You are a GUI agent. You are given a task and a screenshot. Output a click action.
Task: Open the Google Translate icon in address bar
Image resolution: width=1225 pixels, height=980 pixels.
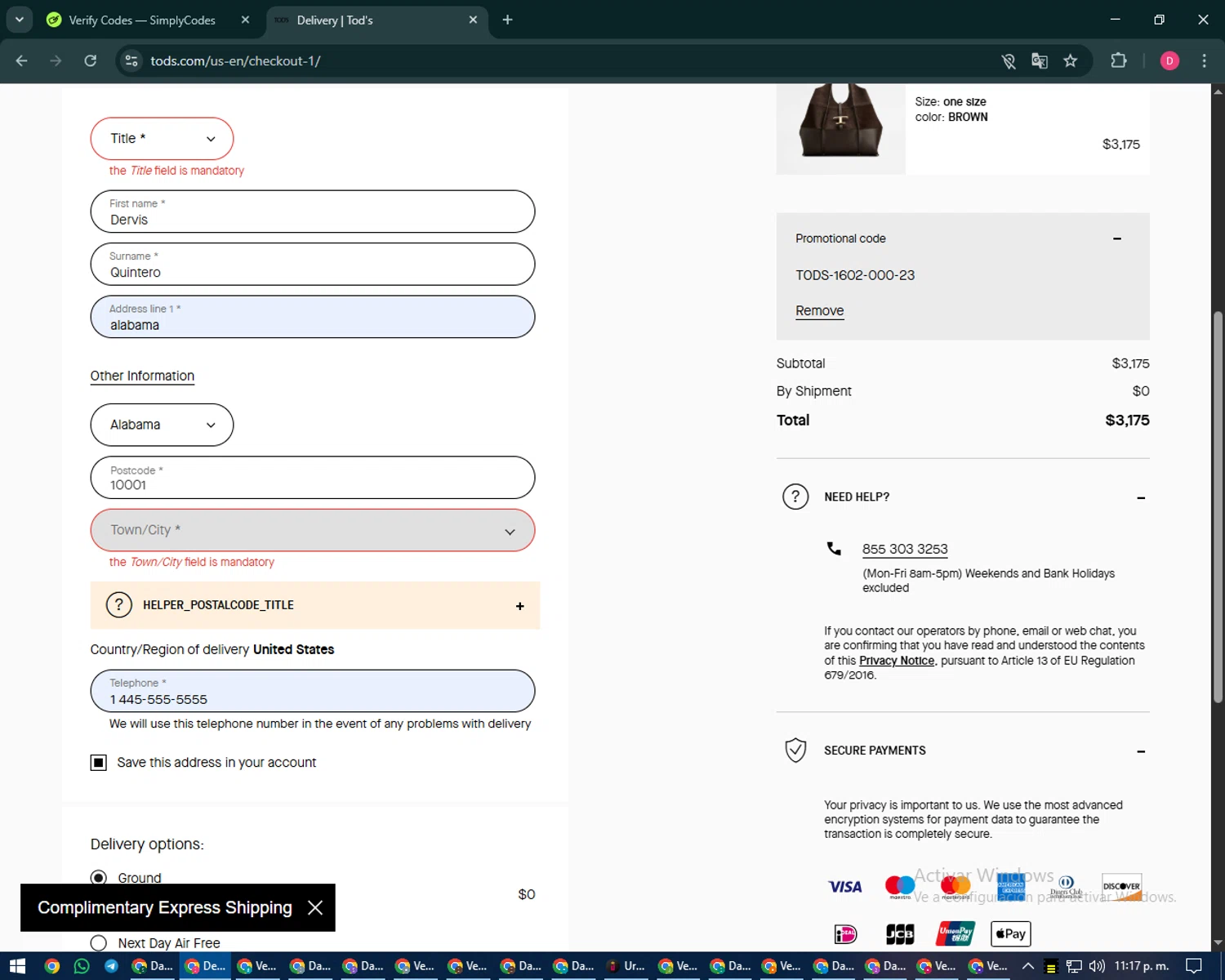pos(1039,60)
